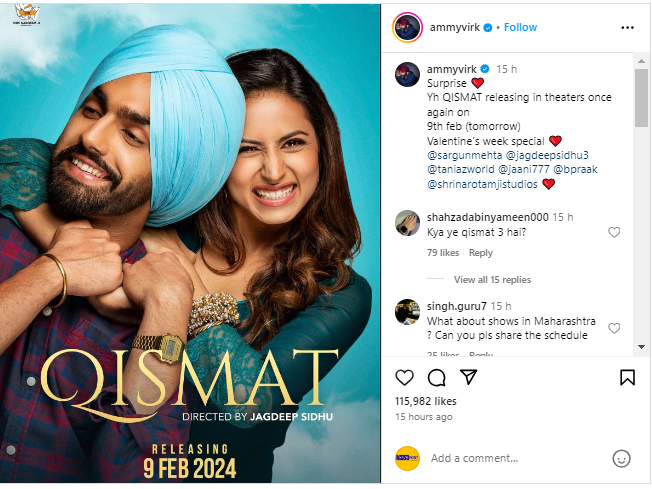The width and height of the screenshot is (652, 489).
Task: Click the comments scrollbar up arrow
Action: point(642,61)
